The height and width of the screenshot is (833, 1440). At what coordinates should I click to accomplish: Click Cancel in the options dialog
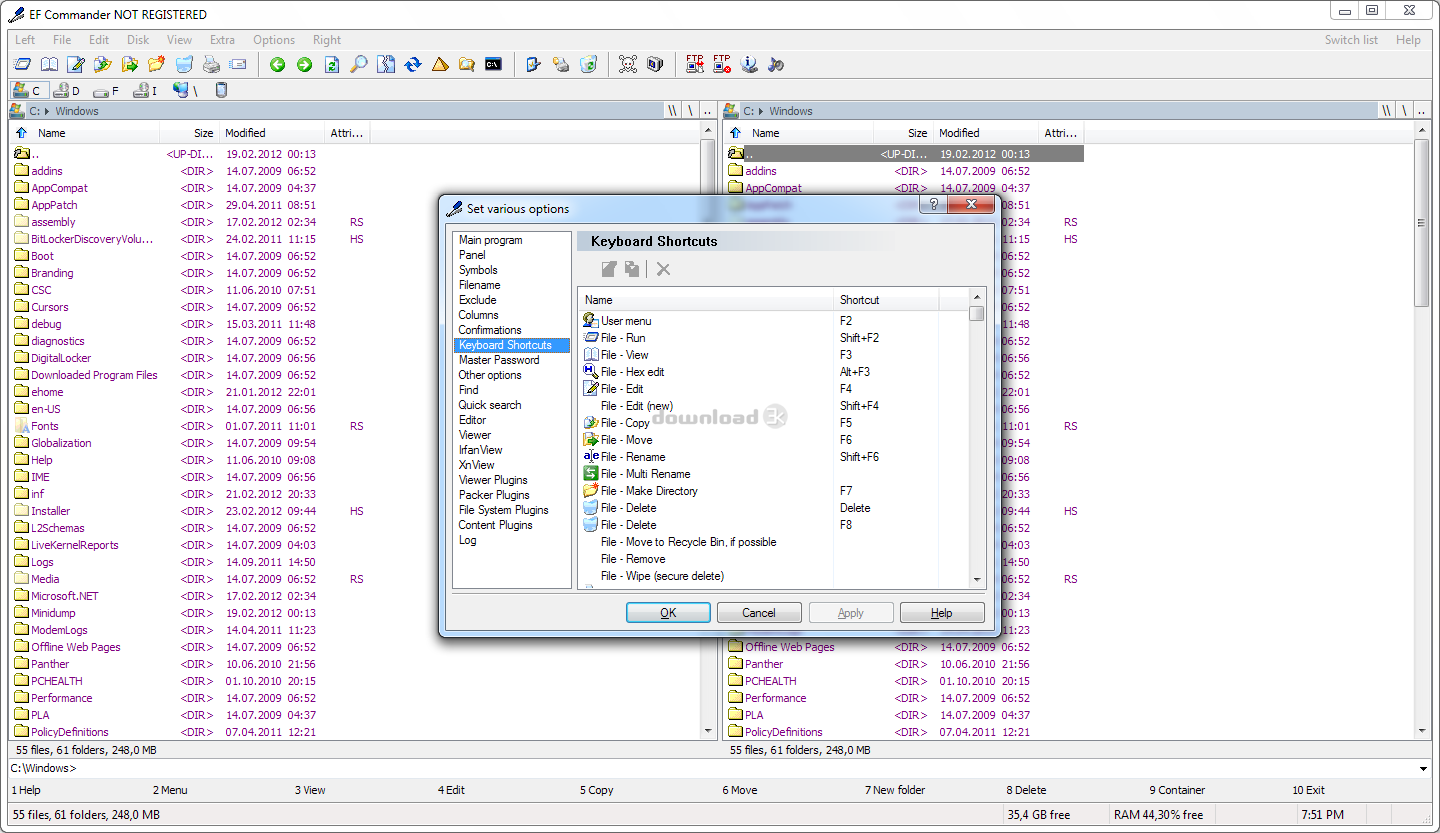coord(758,613)
